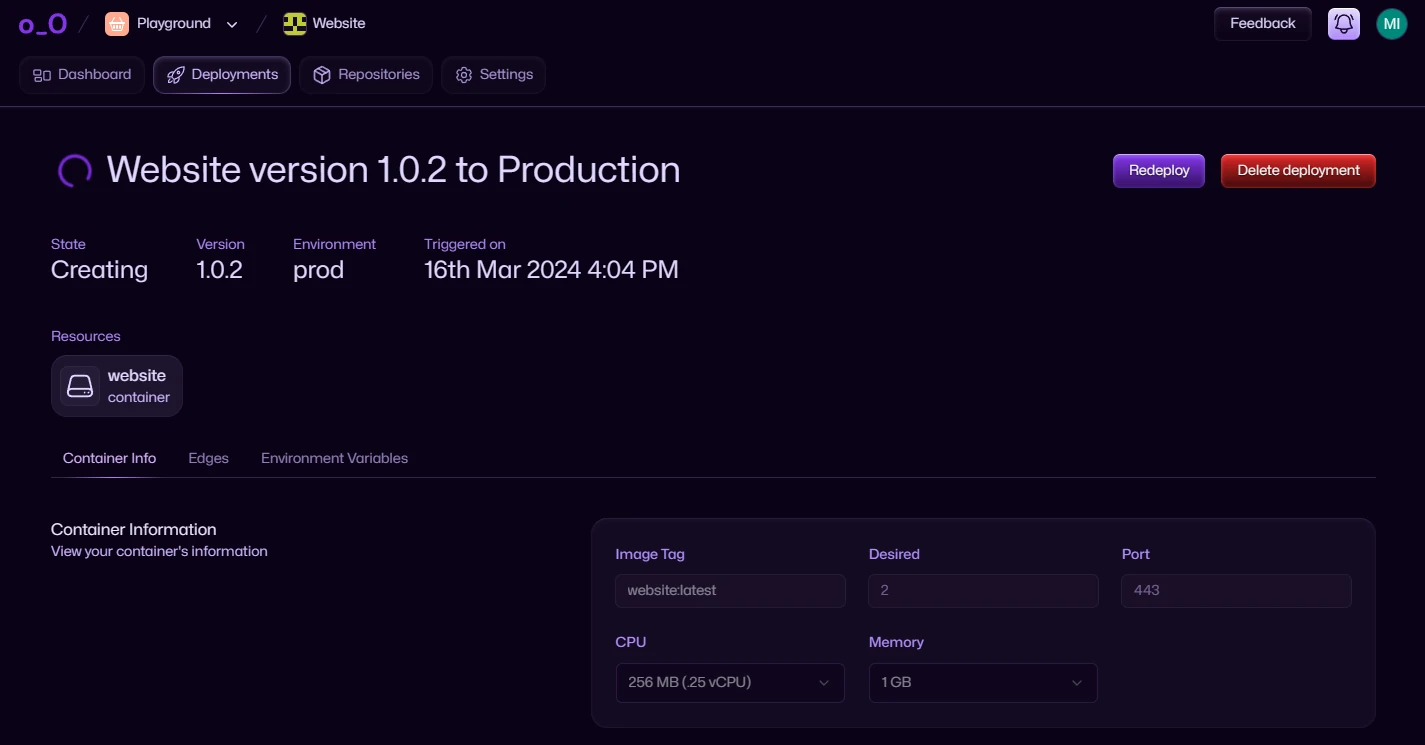
Task: Switch to the Environment Variables tab
Action: [334, 458]
